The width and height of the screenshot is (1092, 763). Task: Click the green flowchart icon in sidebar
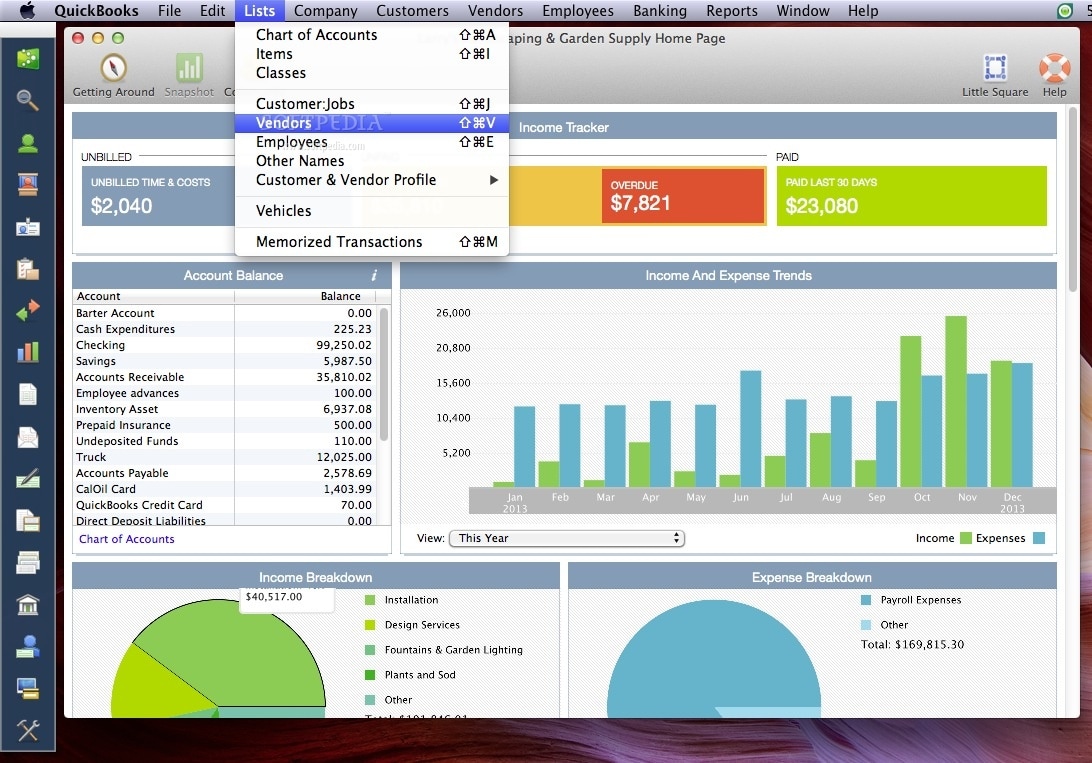pyautogui.click(x=28, y=59)
